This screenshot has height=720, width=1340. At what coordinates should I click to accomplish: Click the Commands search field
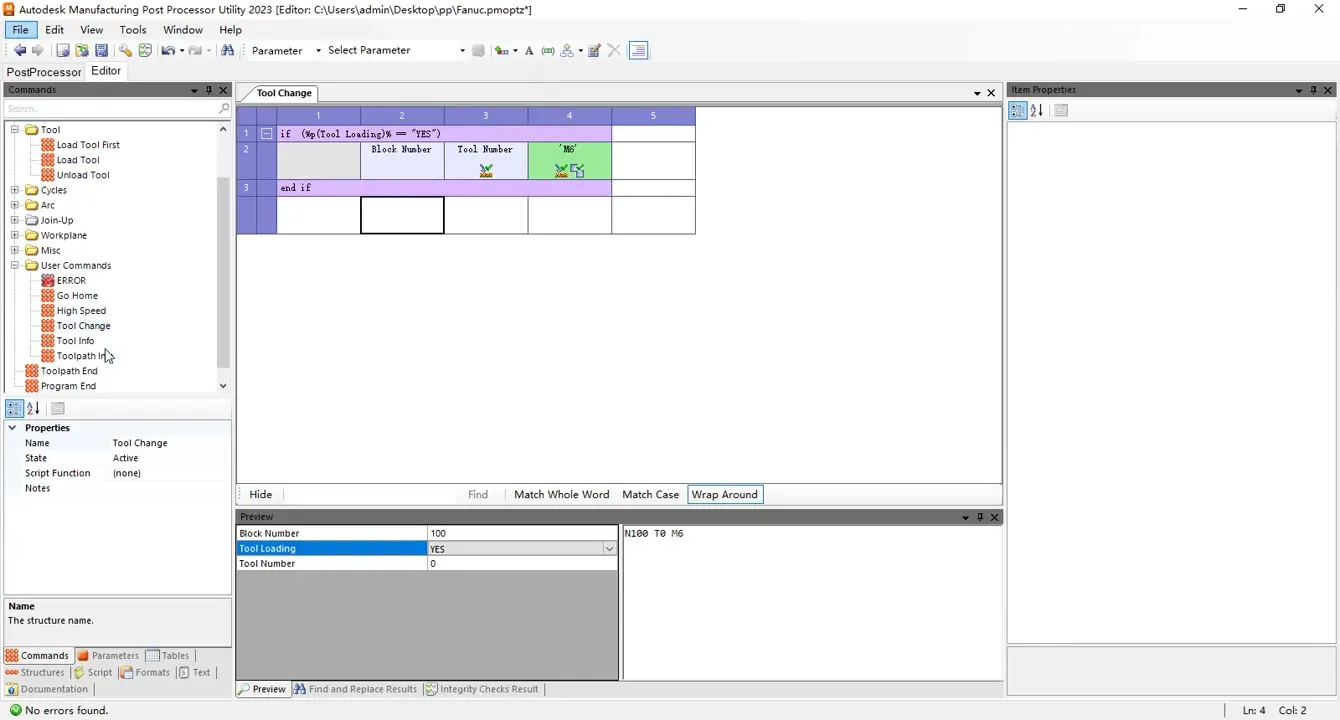tap(110, 108)
